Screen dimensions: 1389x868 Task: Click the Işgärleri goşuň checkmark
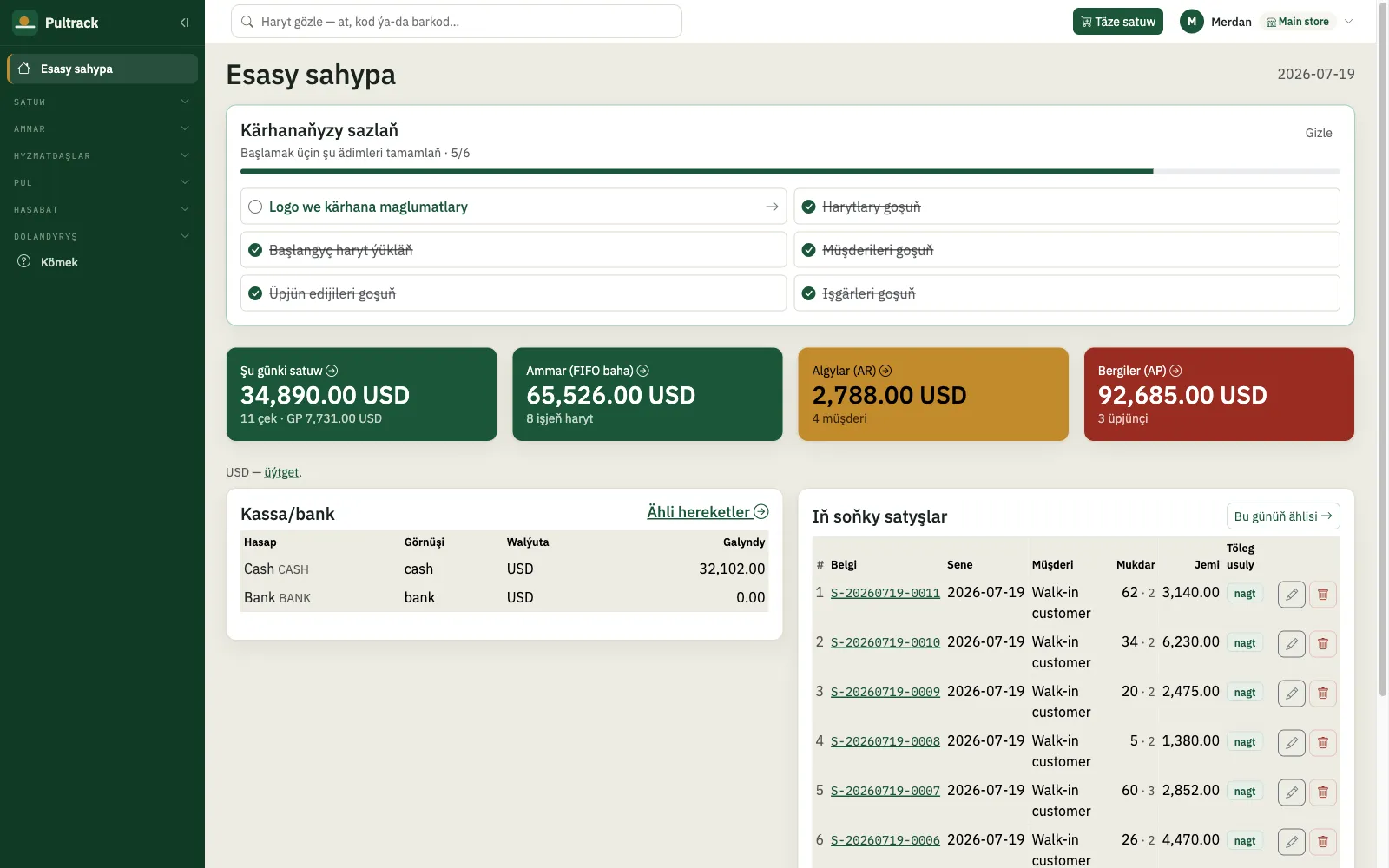808,293
